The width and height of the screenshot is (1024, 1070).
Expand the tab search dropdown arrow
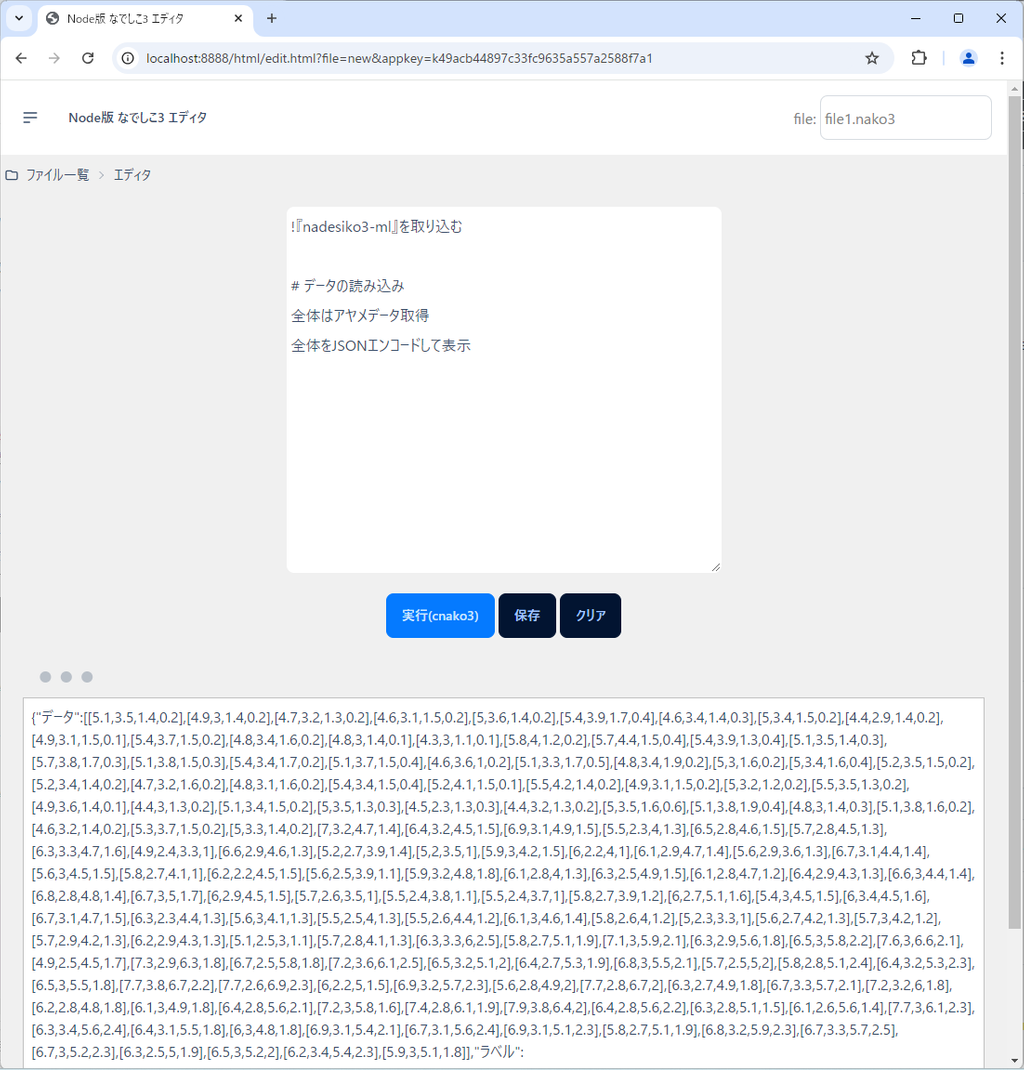(x=18, y=18)
